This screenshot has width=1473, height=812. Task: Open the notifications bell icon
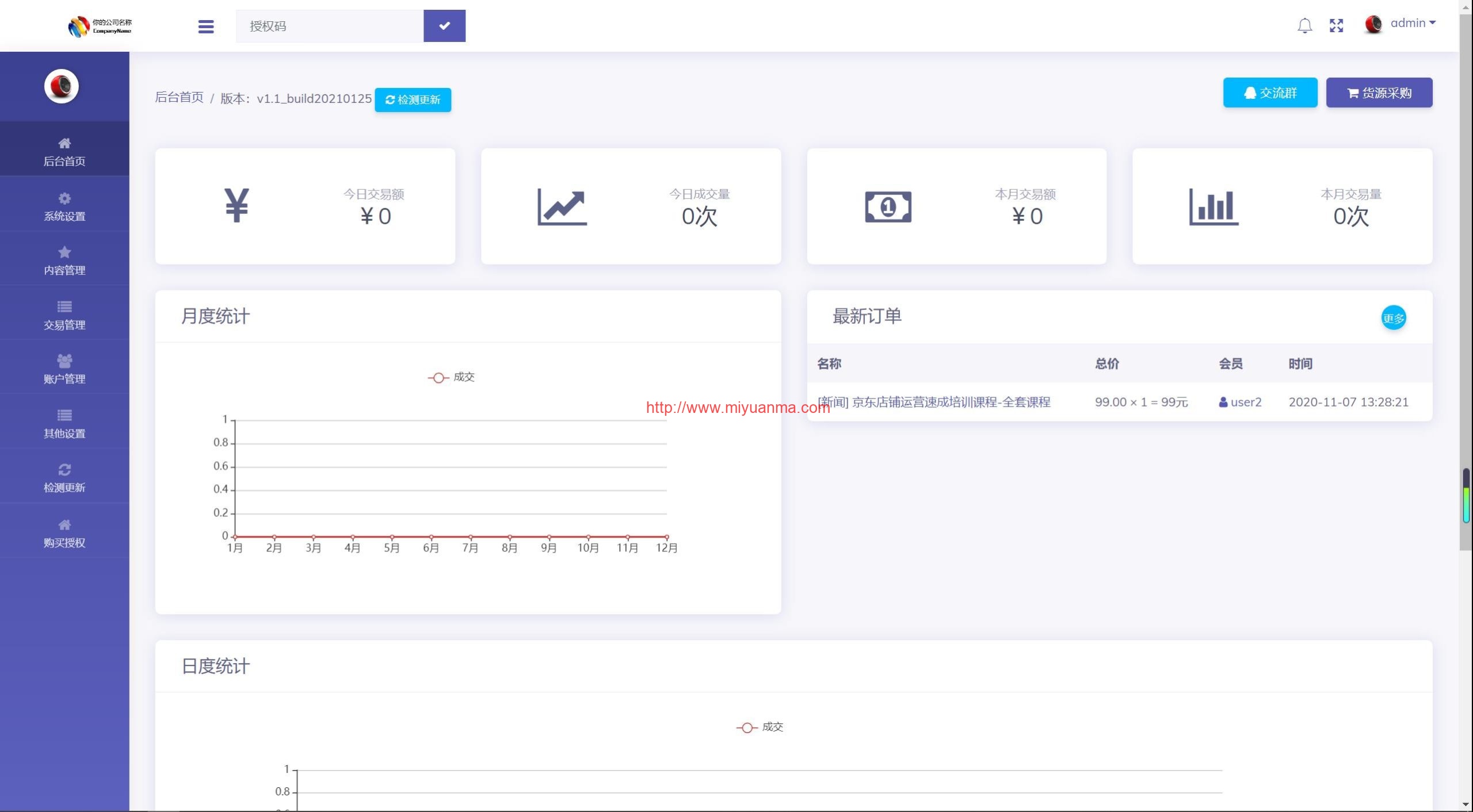[x=1304, y=25]
